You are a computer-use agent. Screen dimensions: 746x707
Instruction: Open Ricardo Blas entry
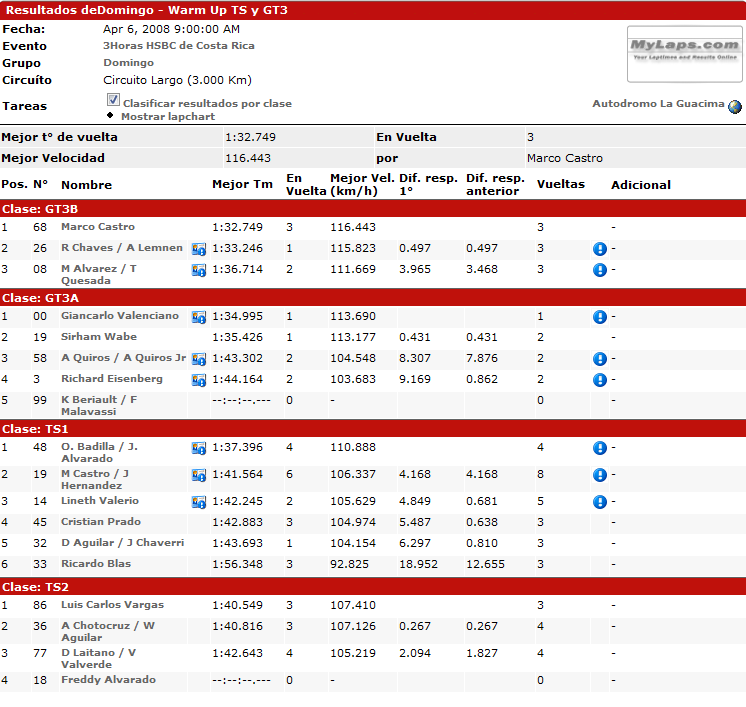96,563
